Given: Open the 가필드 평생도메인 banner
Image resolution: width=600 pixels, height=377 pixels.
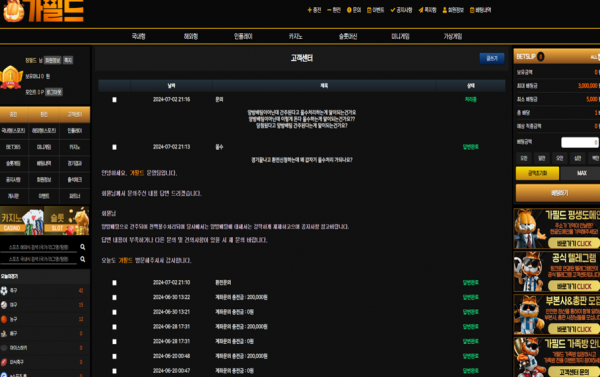Looking at the screenshot, I should [557, 229].
